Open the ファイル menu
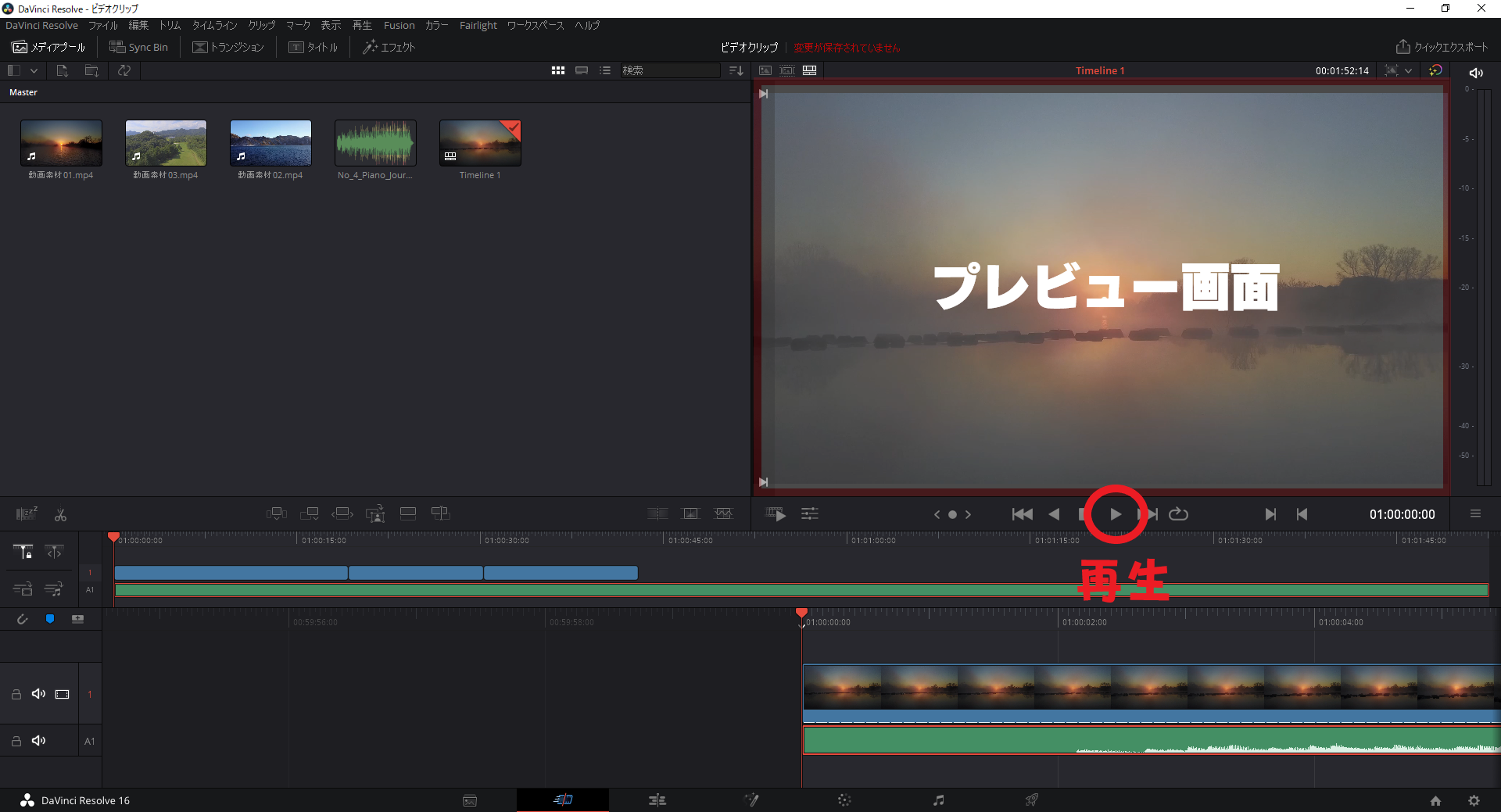 pyautogui.click(x=103, y=25)
